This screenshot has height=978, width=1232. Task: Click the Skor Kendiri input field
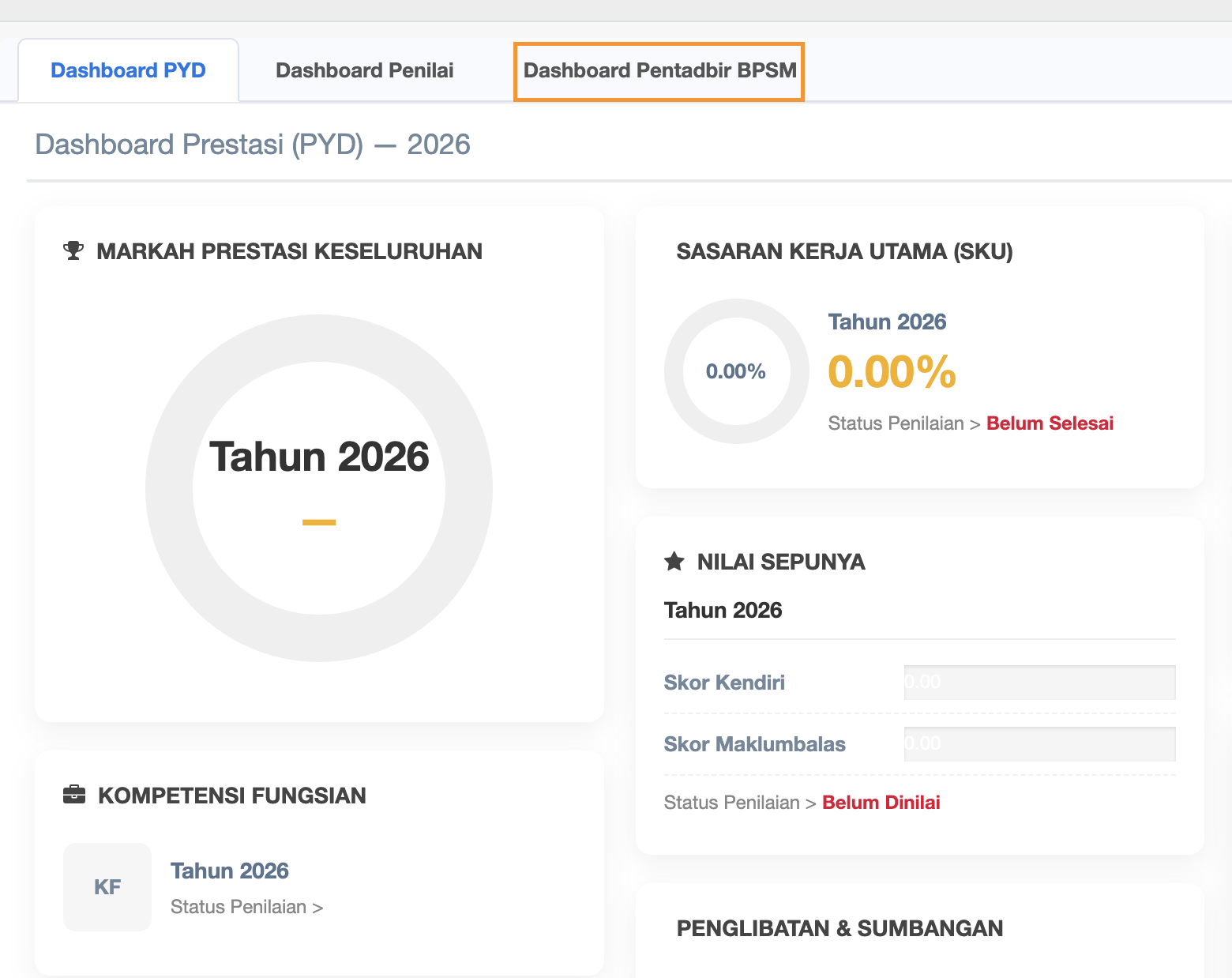click(x=1039, y=682)
